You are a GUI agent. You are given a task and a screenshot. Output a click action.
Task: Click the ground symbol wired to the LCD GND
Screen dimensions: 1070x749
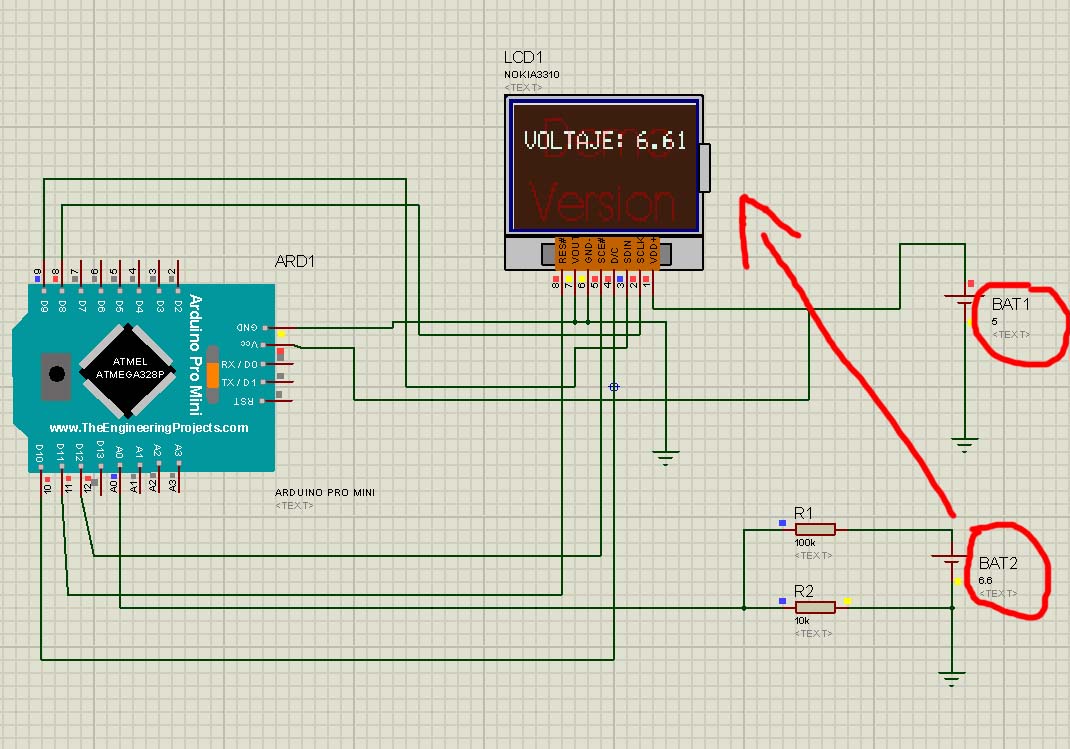[x=665, y=457]
